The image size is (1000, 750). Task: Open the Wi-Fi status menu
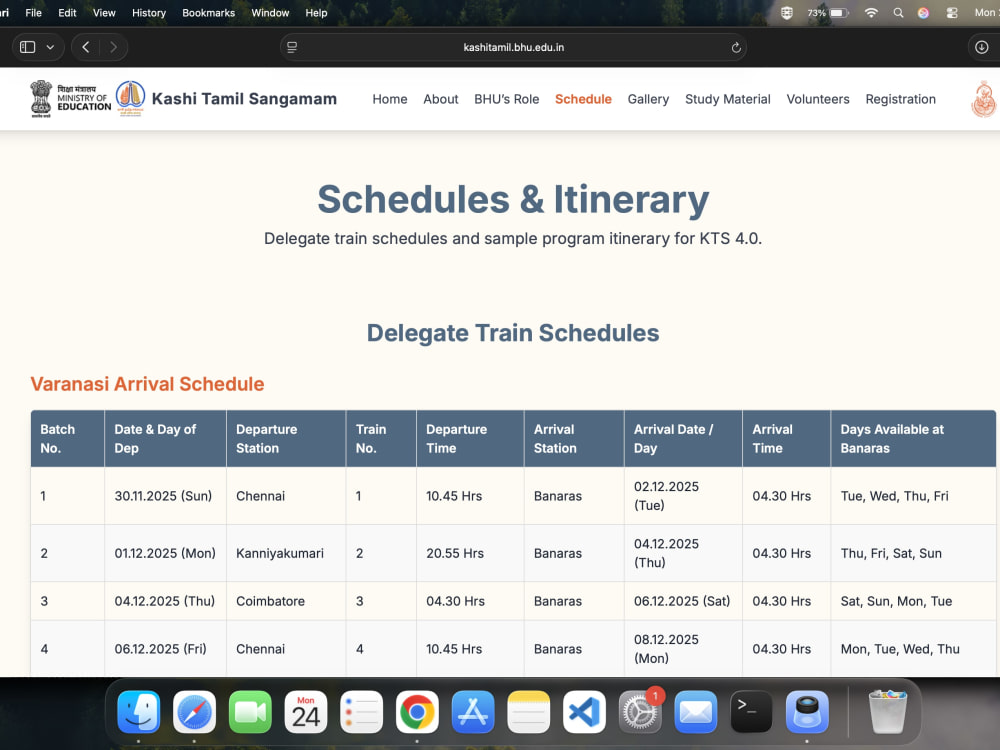pyautogui.click(x=871, y=13)
